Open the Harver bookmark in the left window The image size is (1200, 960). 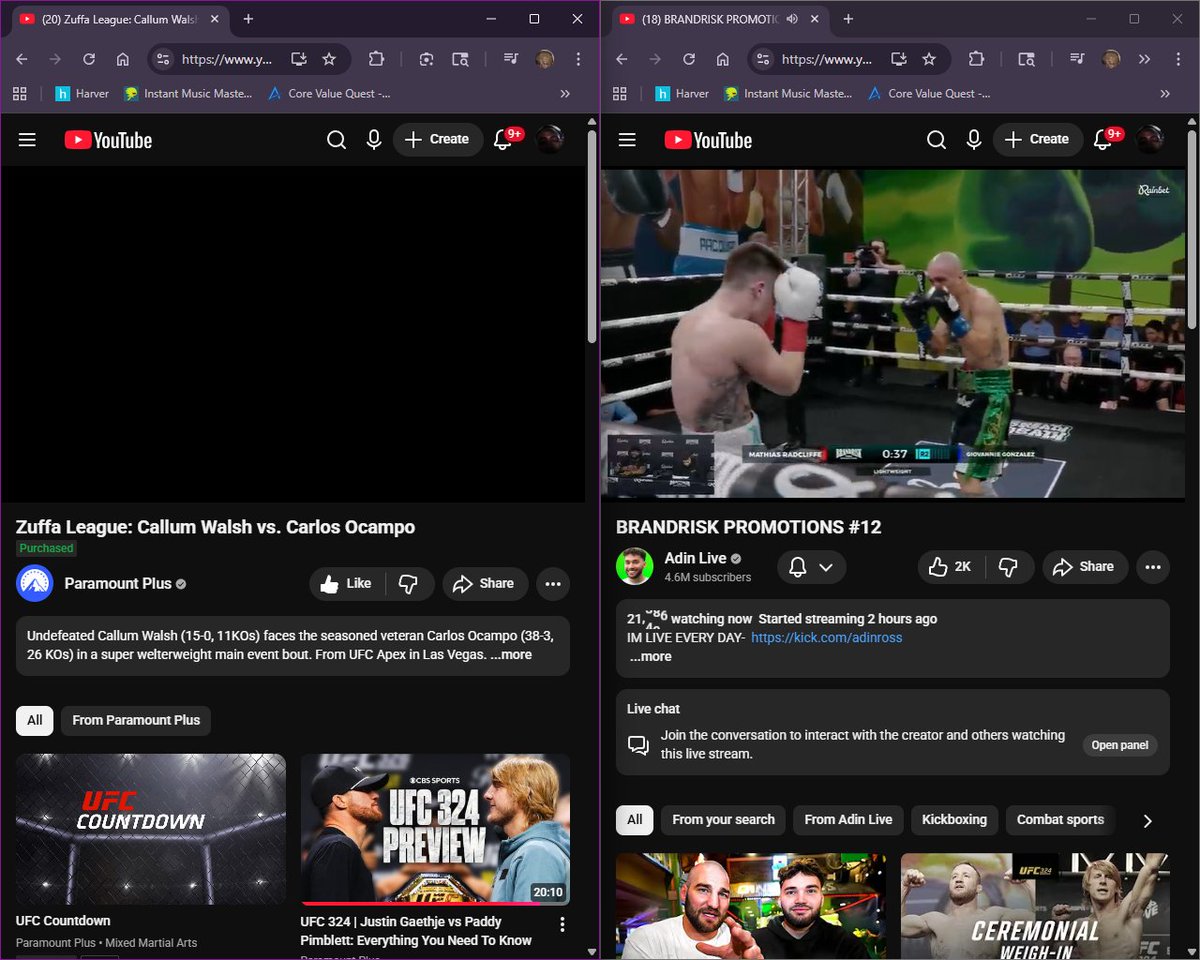83,93
